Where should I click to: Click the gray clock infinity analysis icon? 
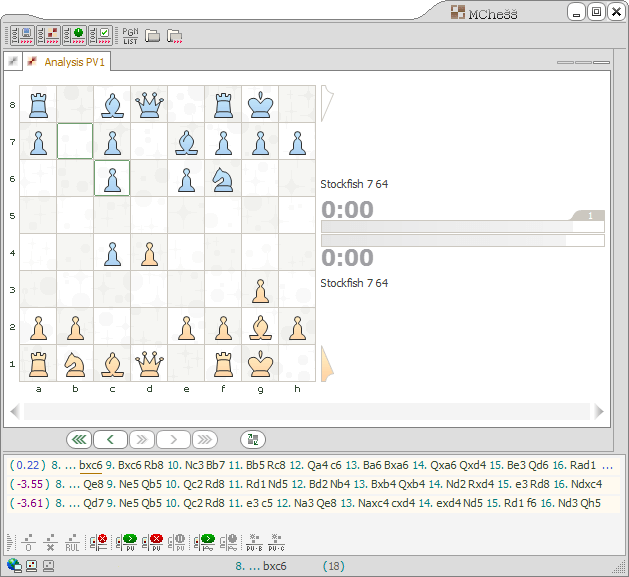click(229, 542)
